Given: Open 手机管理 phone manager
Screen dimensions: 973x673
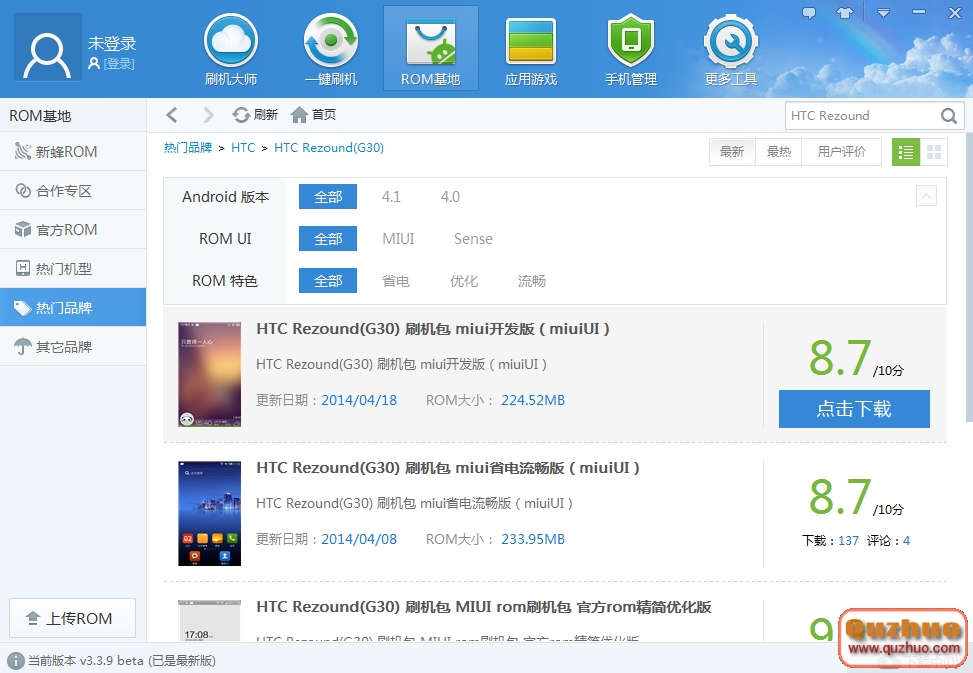Looking at the screenshot, I should 630,47.
